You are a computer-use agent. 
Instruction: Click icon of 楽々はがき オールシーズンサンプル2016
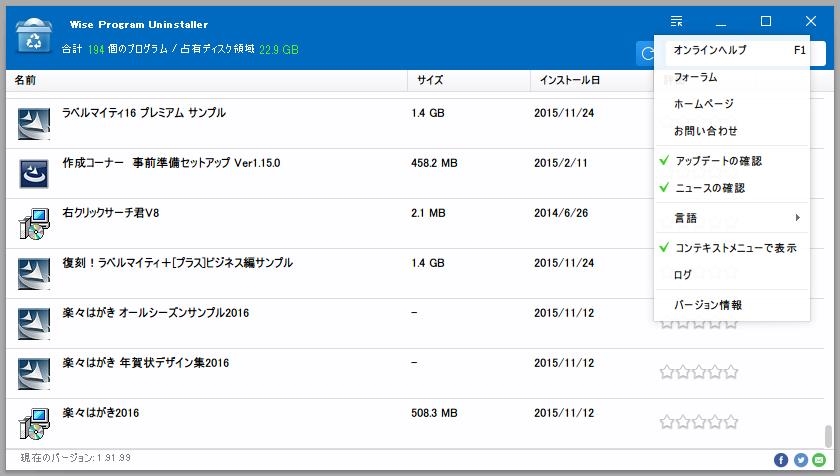click(34, 323)
